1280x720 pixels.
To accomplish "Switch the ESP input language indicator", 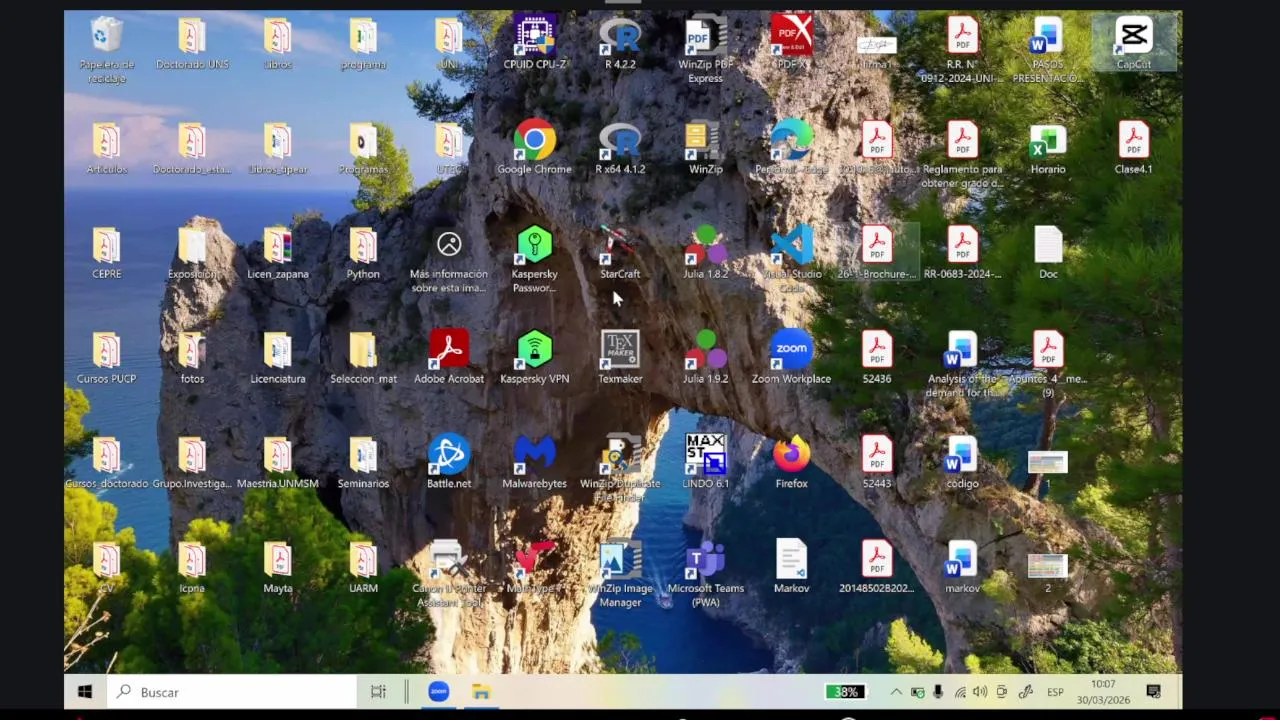I will click(1055, 692).
